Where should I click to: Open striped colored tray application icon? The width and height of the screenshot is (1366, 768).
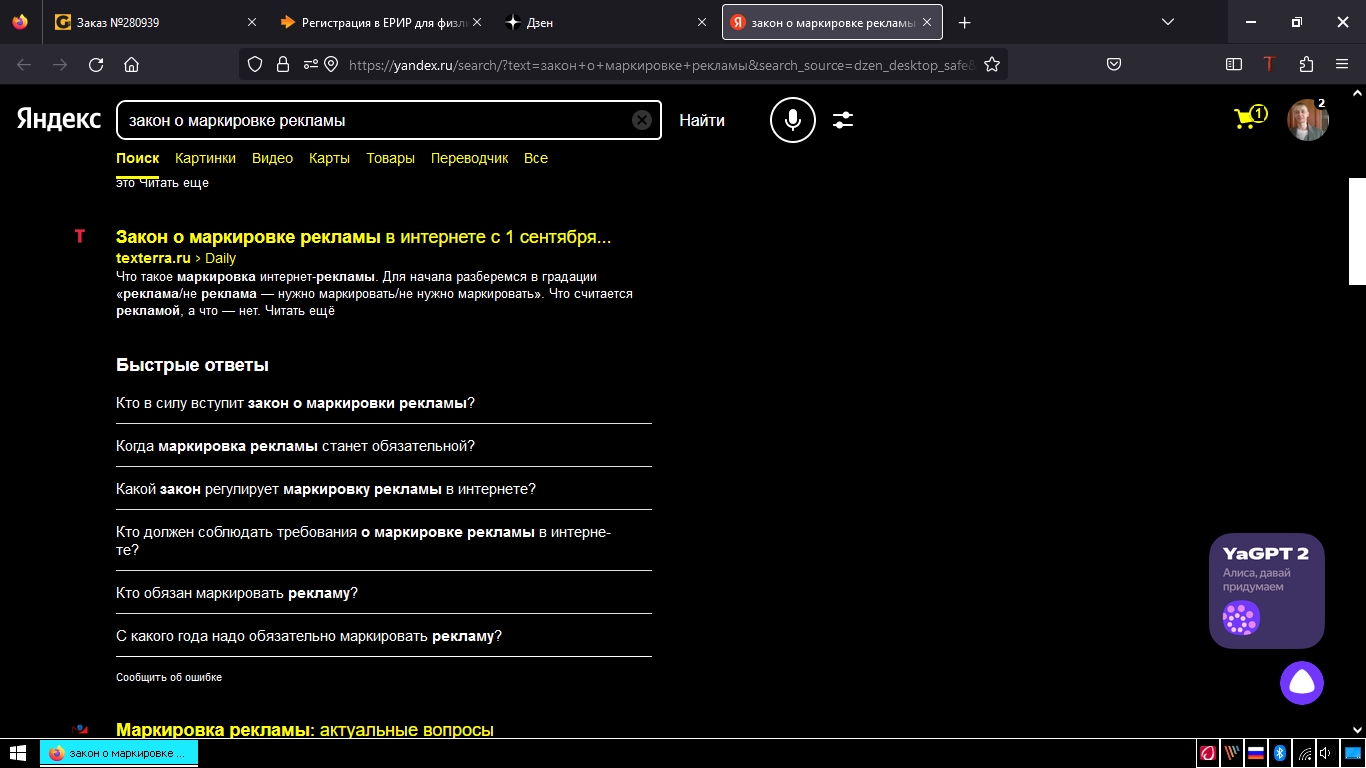tap(1232, 753)
